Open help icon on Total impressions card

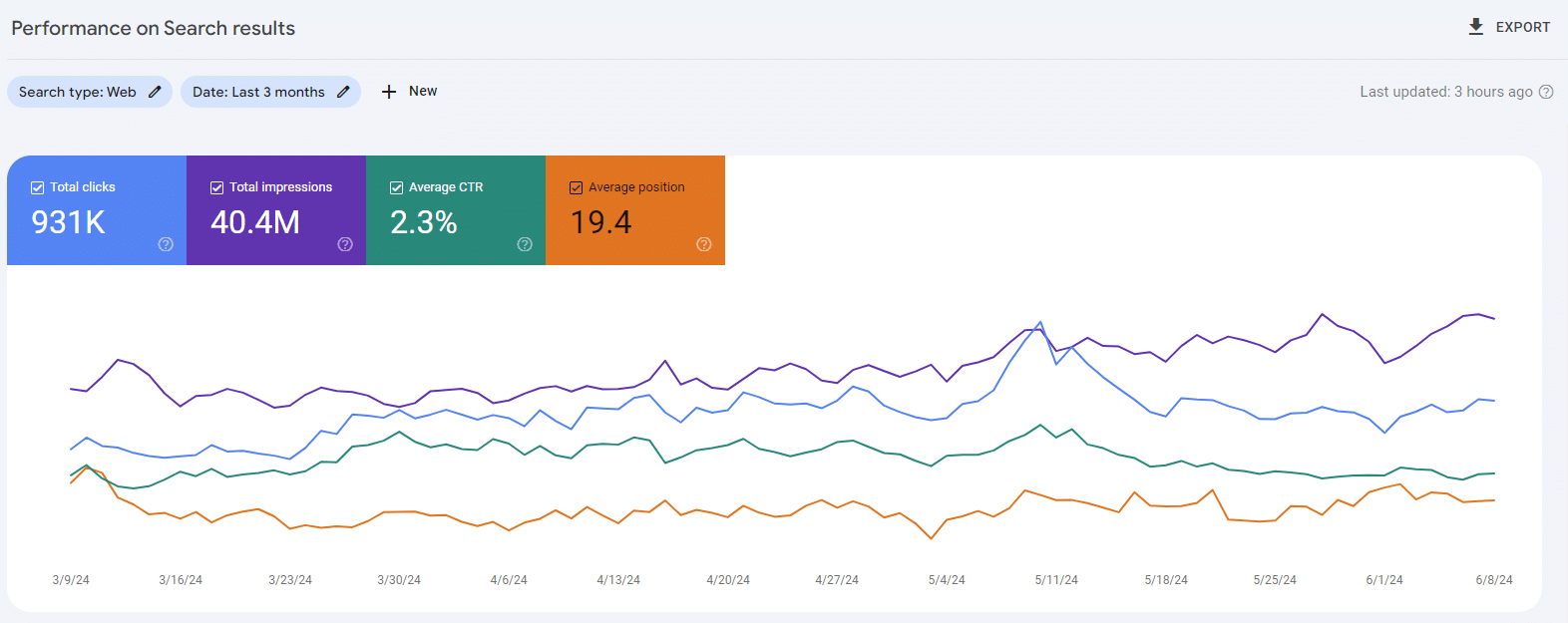point(345,244)
